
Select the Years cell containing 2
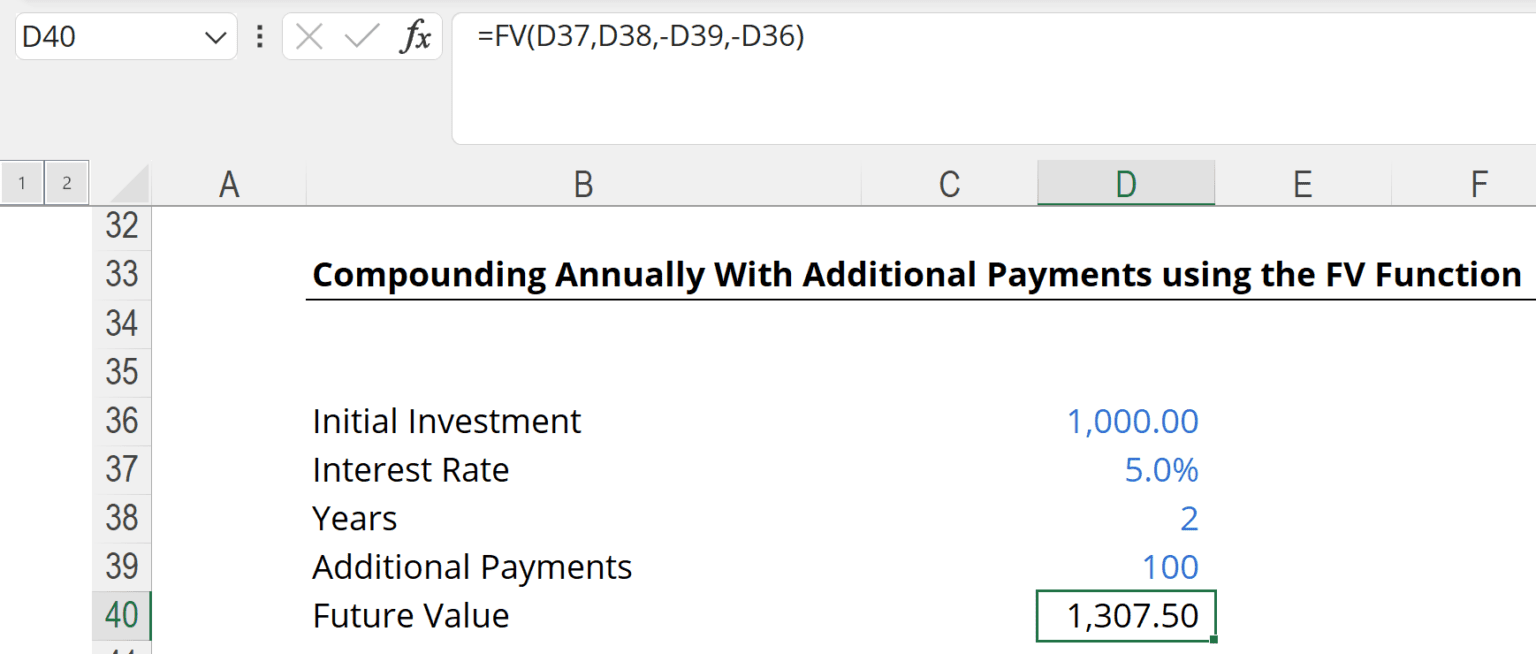click(x=1126, y=518)
